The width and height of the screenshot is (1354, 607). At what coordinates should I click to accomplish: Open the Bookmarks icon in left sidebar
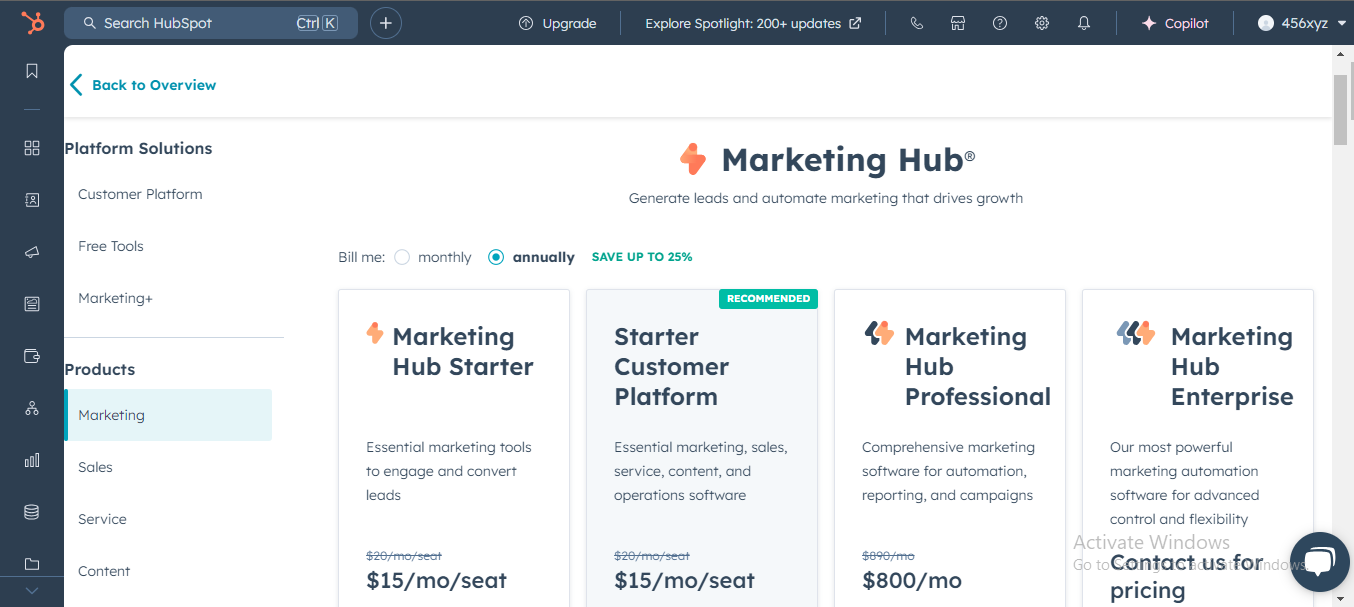[x=32, y=71]
